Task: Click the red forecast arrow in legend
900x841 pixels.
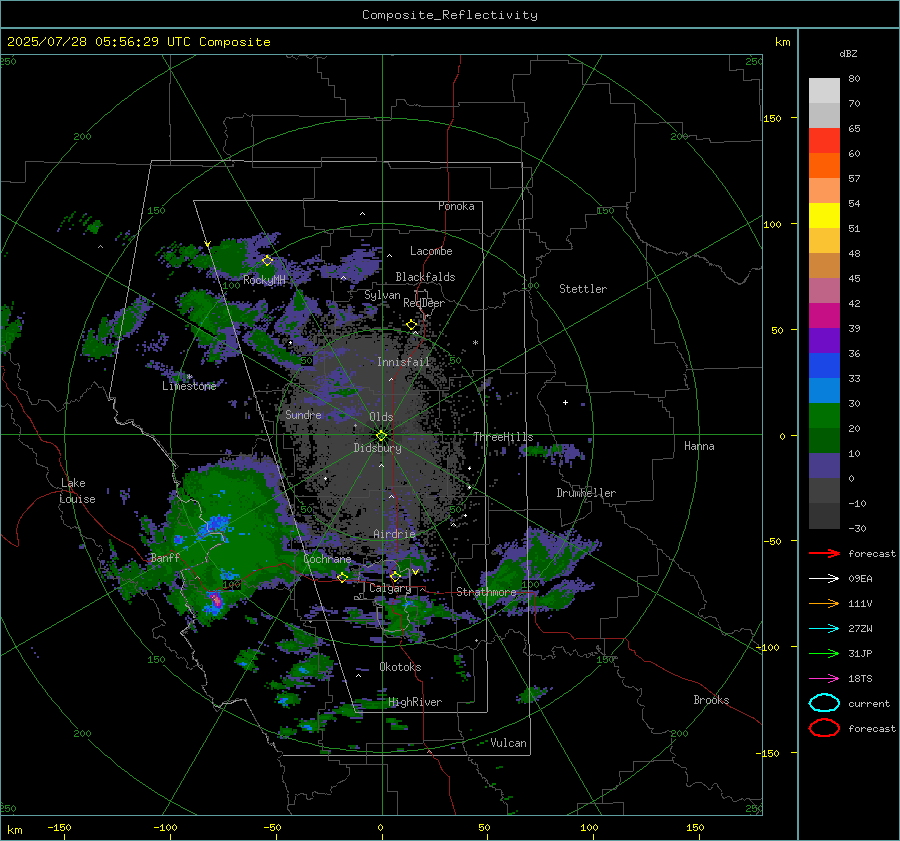Action: (824, 553)
